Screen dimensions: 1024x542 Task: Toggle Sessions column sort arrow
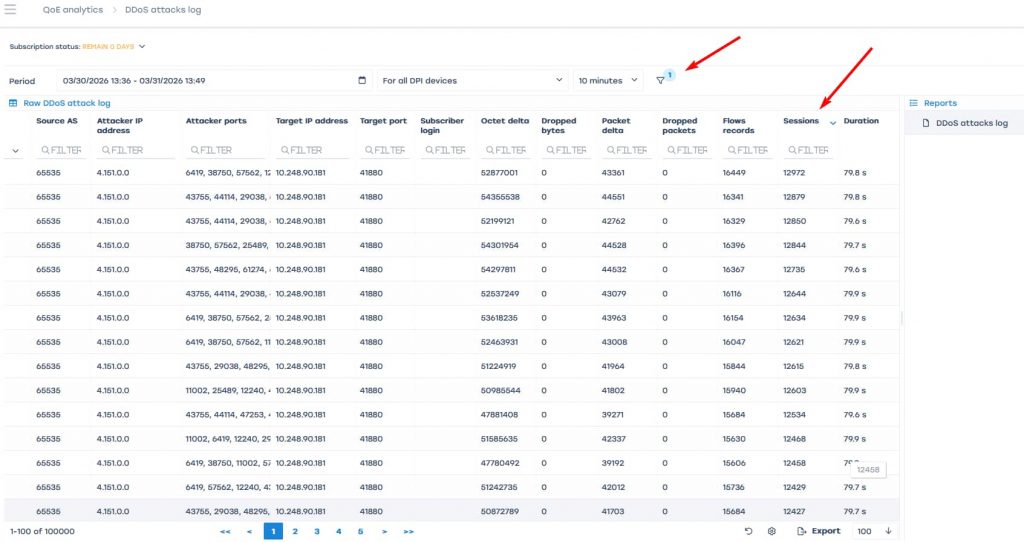833,123
